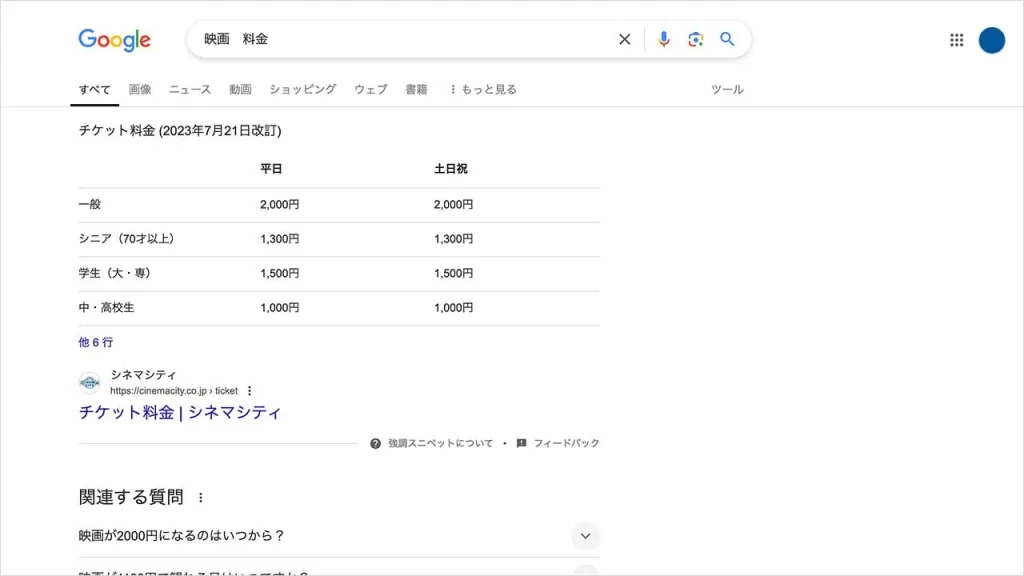Open the チケット料金 | シネマシティ result link
This screenshot has height=576, width=1024.
tap(180, 412)
